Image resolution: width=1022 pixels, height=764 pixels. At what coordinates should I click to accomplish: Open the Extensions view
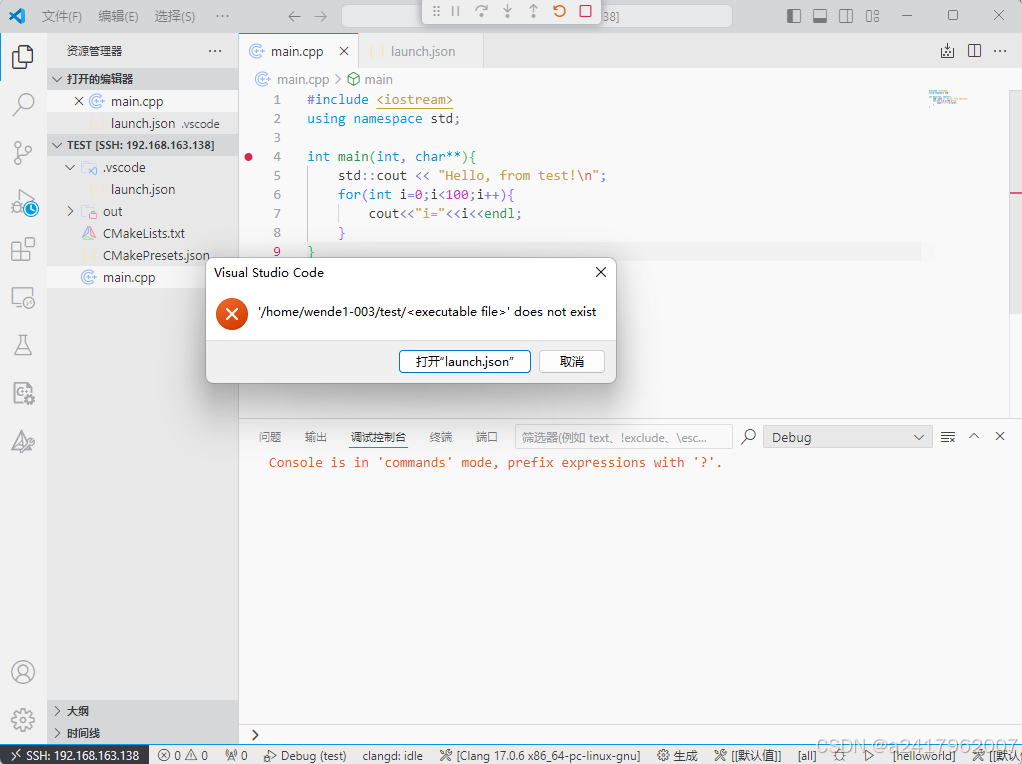pos(23,250)
